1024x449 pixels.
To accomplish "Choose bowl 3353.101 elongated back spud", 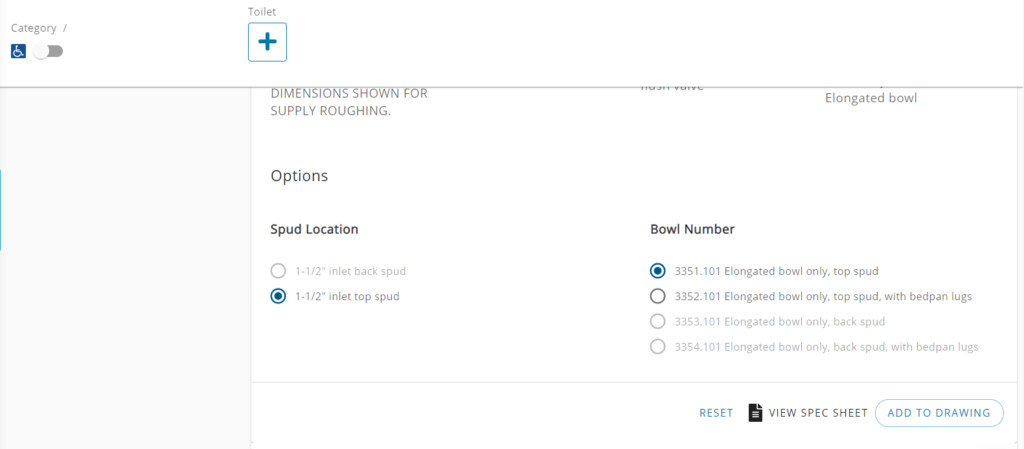I will coord(658,322).
